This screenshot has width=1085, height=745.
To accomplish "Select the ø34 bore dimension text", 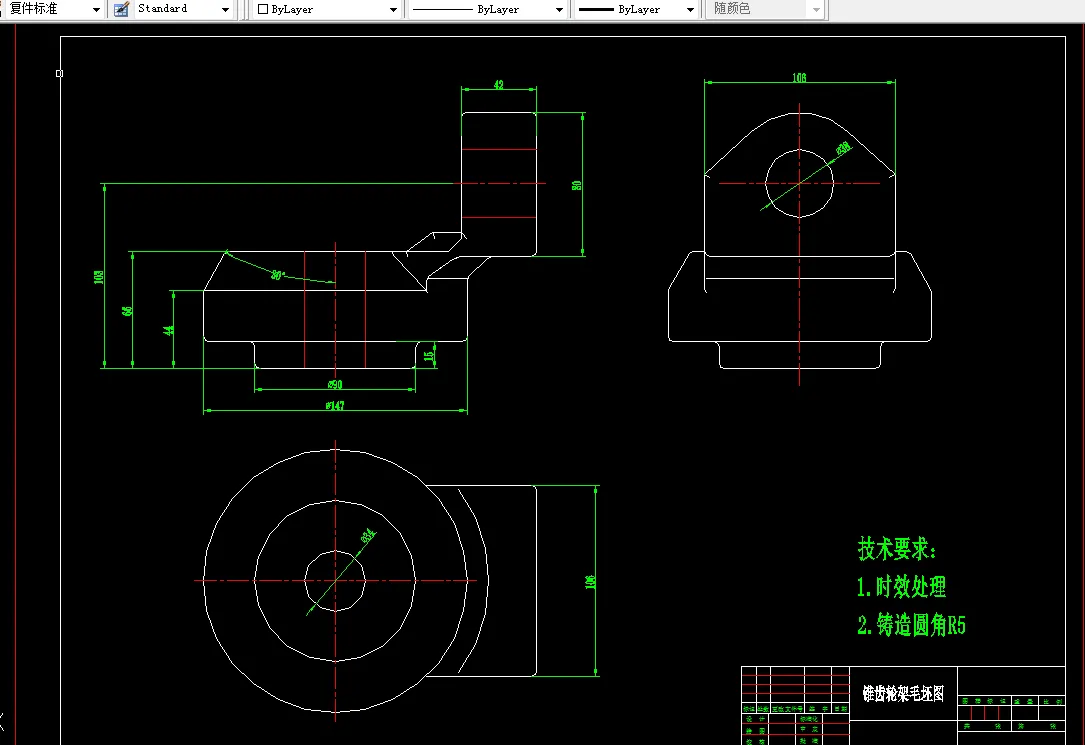I will click(x=368, y=536).
